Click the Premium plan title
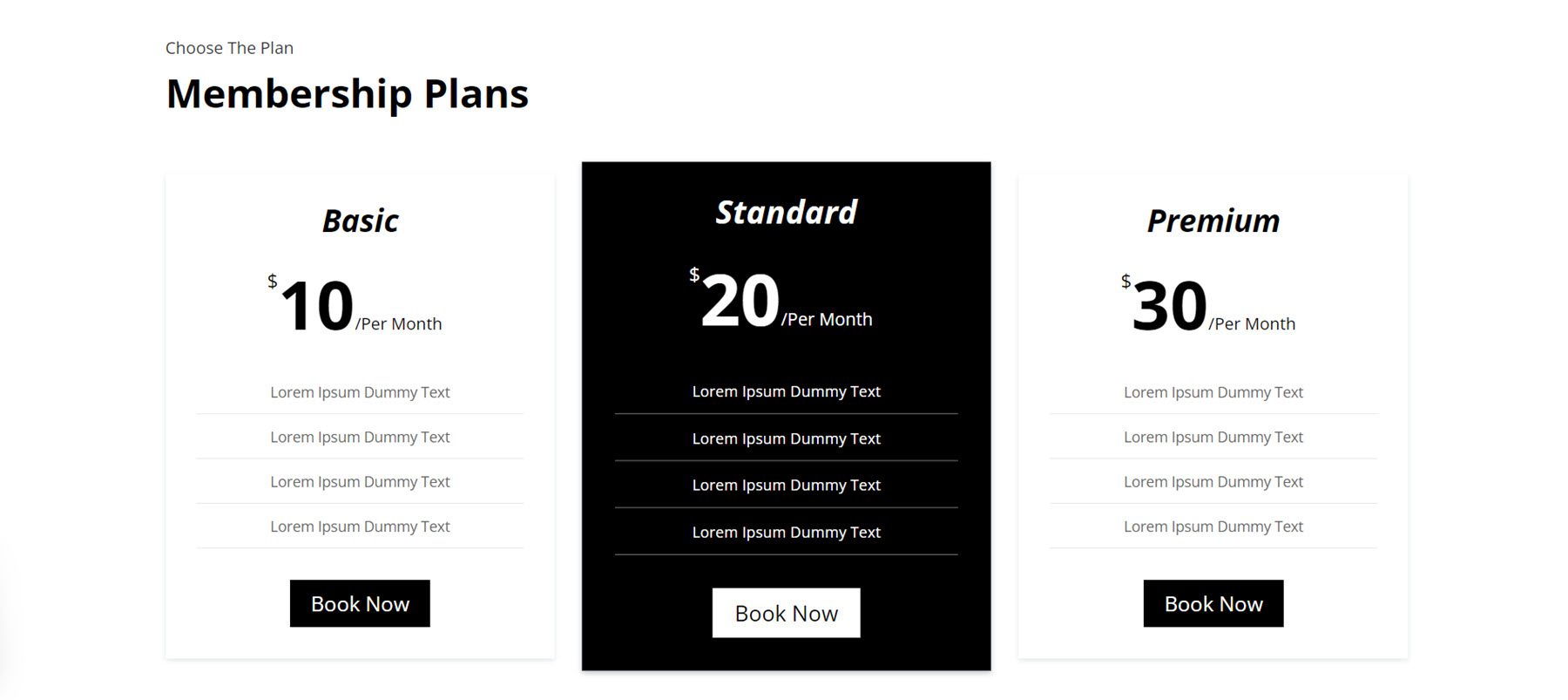The height and width of the screenshot is (700, 1568). (x=1213, y=221)
